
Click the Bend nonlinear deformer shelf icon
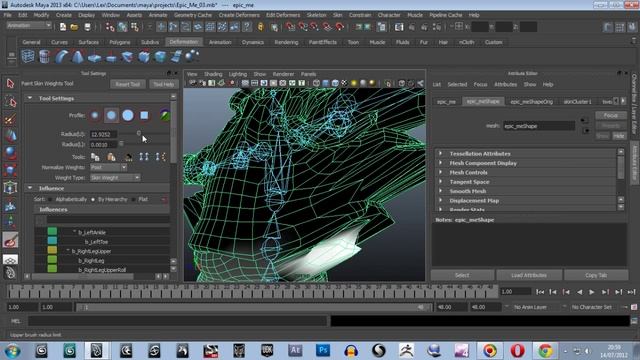click(x=61, y=56)
